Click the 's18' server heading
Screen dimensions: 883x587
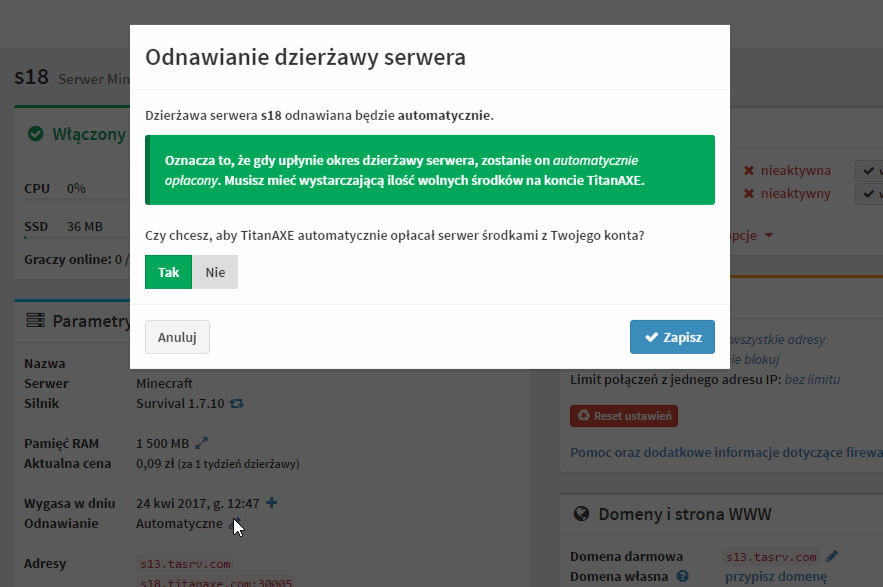coord(32,77)
